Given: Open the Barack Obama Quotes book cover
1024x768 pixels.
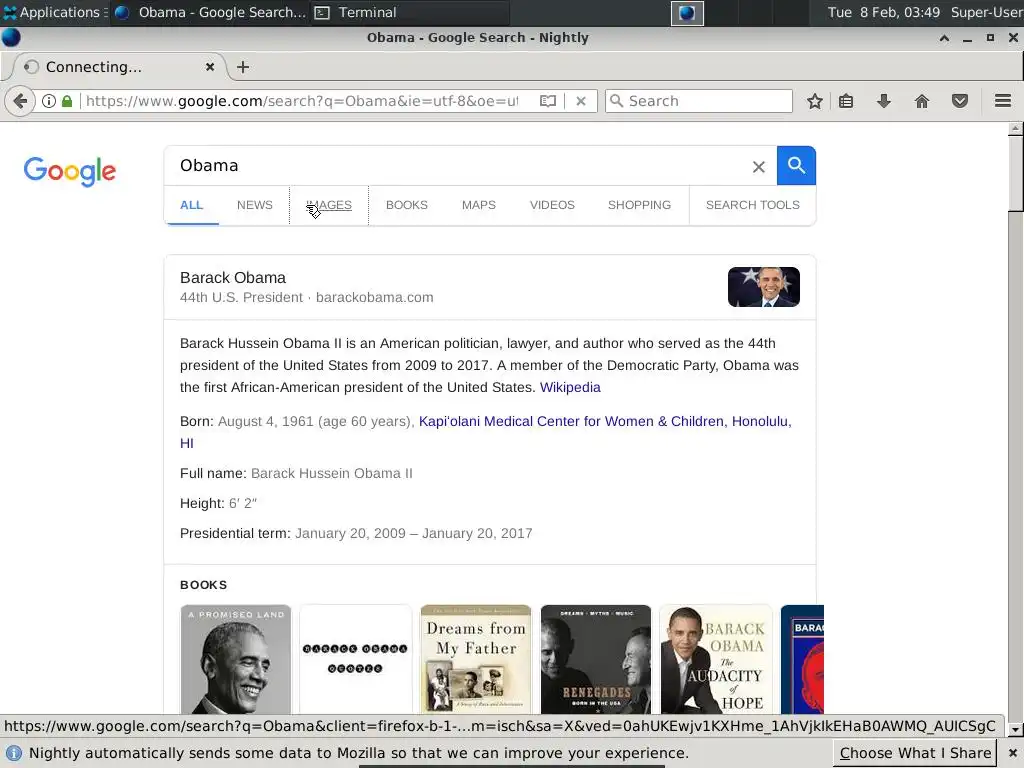Looking at the screenshot, I should pos(356,660).
